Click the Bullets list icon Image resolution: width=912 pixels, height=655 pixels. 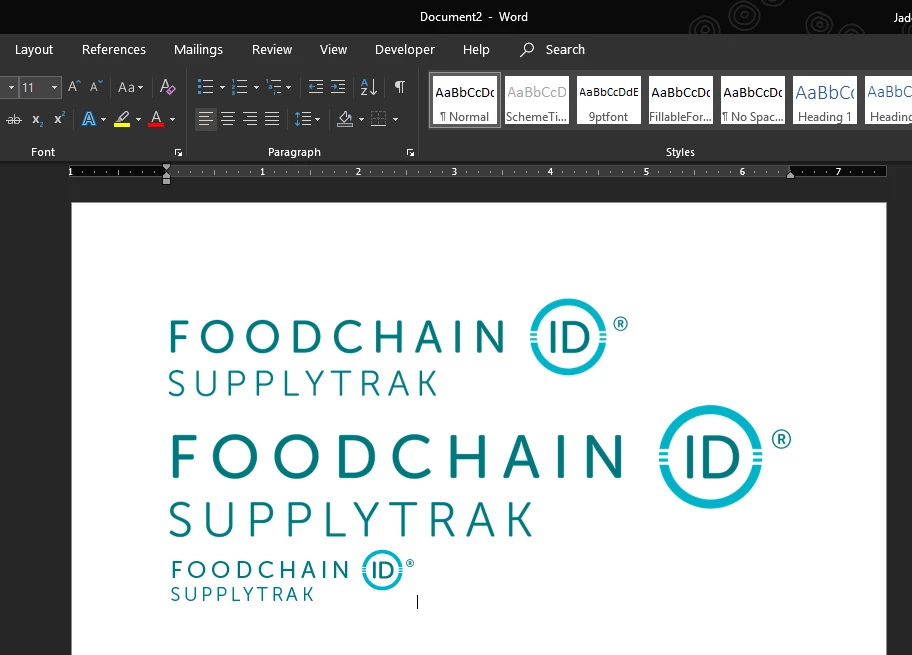205,87
